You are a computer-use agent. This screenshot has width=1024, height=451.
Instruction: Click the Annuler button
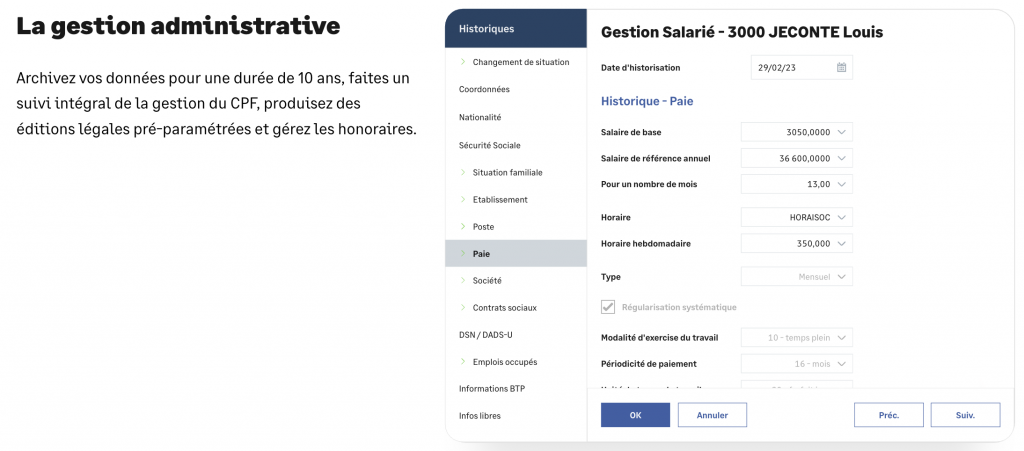[x=712, y=415]
